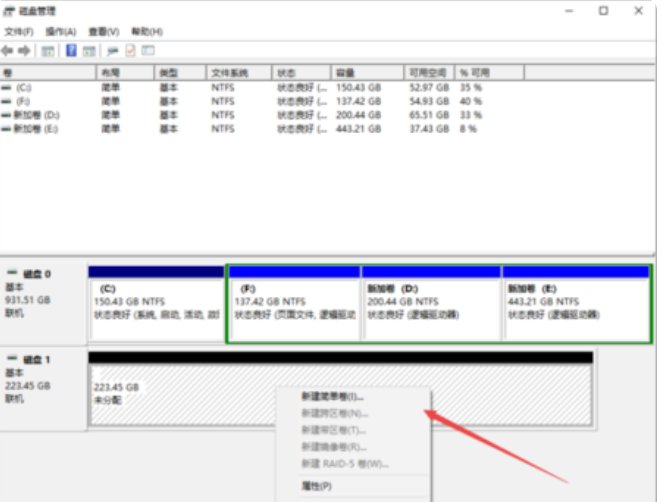The height and width of the screenshot is (502, 662).
Task: Click greyed-out 新建 RAID-5 卷(W)... entry
Action: coord(345,464)
